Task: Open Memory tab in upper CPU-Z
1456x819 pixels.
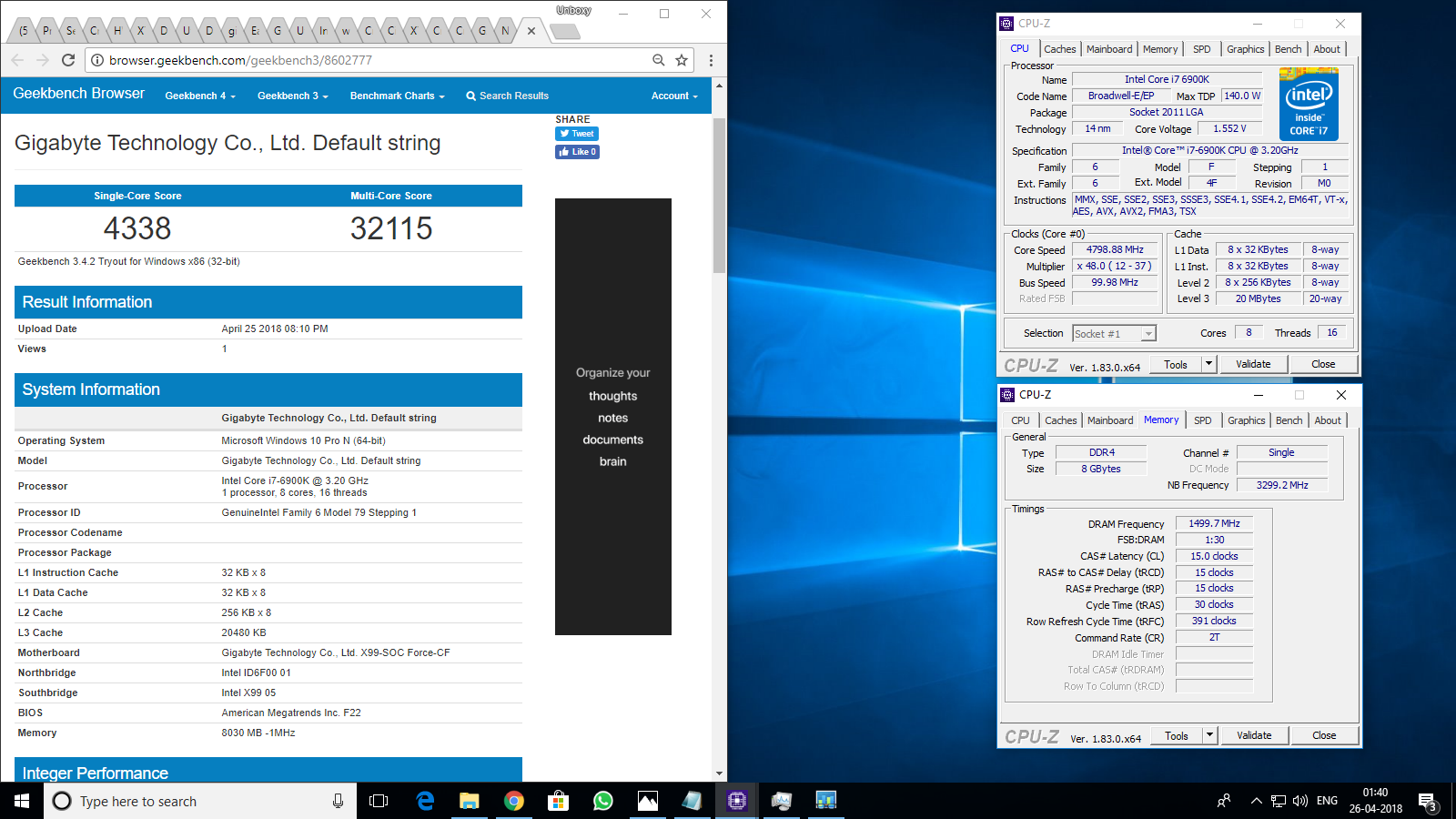Action: pyautogui.click(x=1160, y=49)
